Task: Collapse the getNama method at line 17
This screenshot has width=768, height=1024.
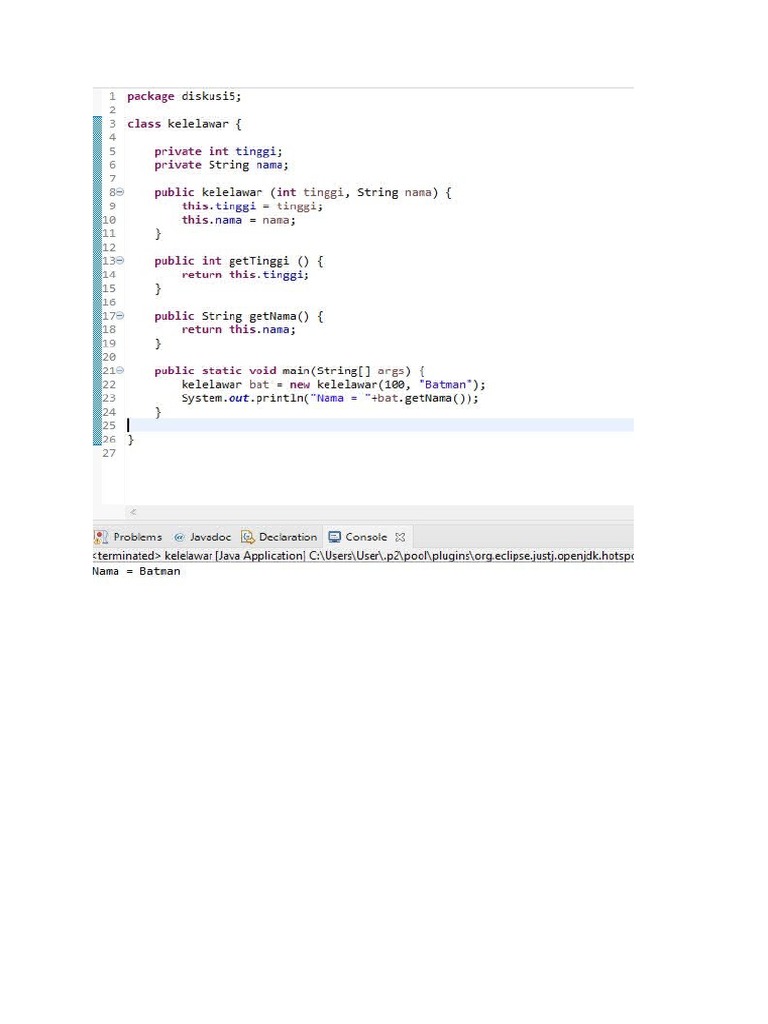Action: [x=121, y=315]
